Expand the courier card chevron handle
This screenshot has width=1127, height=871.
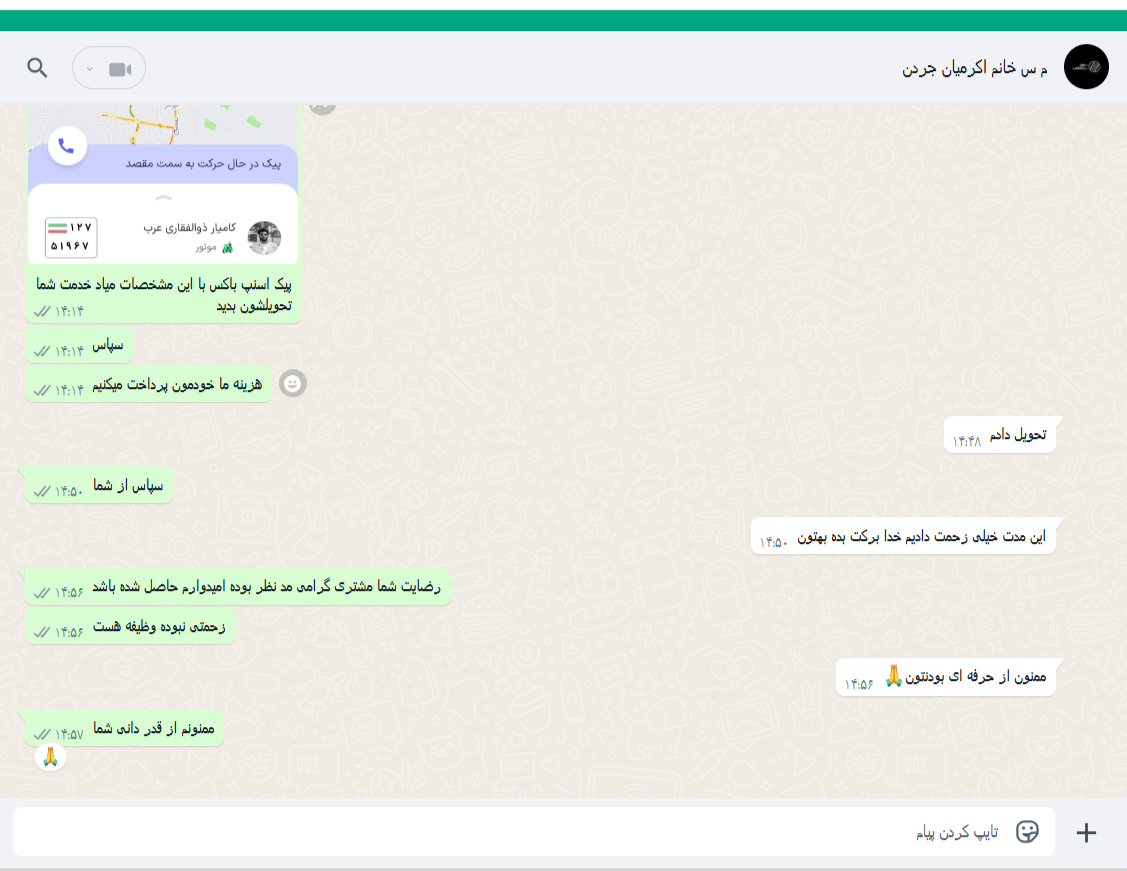click(x=163, y=197)
